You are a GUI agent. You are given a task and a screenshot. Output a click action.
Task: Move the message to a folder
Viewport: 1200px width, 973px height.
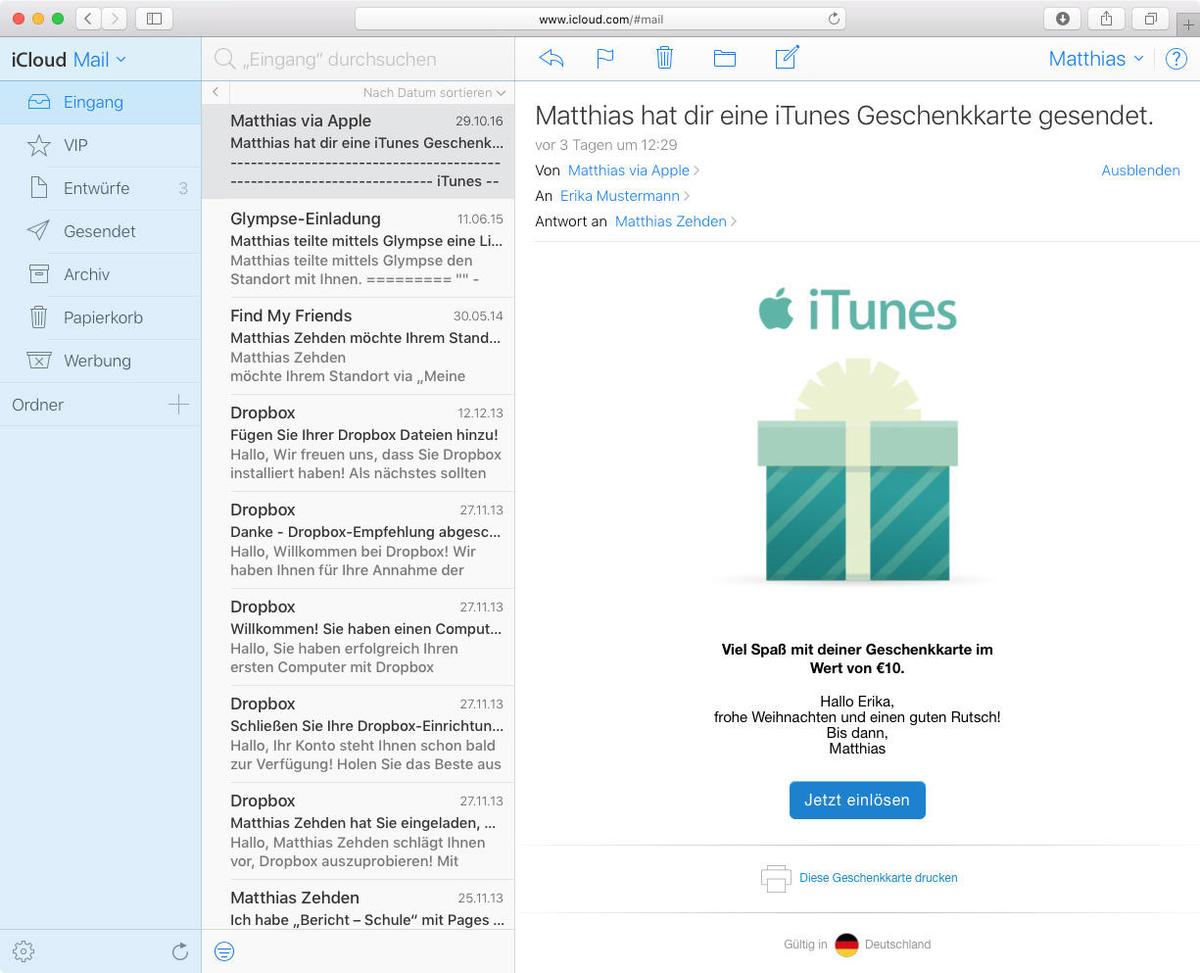[725, 58]
